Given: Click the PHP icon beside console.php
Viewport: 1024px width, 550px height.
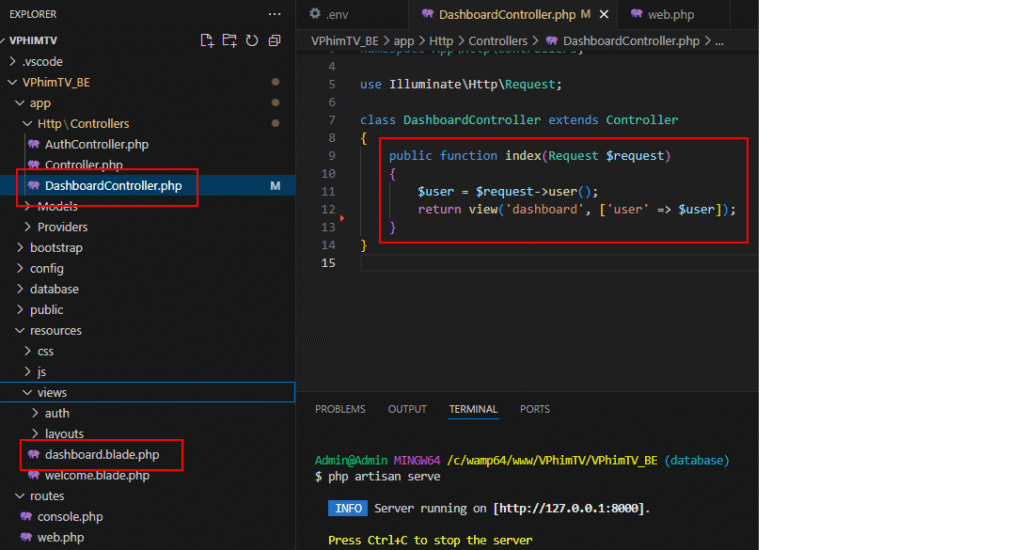Looking at the screenshot, I should click(x=26, y=517).
